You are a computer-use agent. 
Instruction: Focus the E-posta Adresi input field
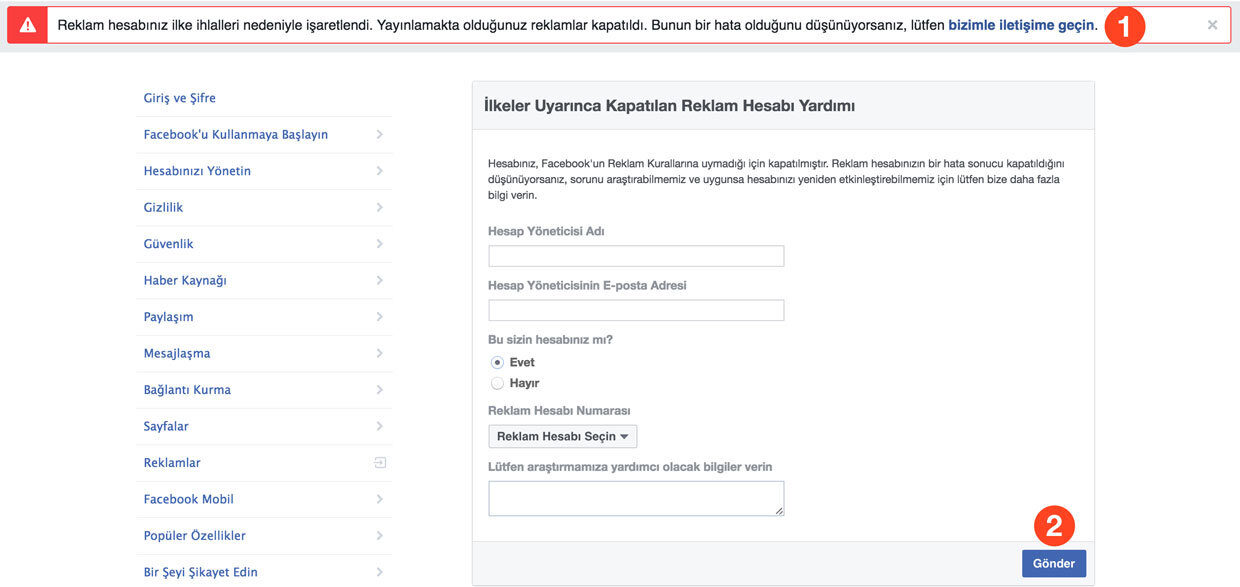click(x=636, y=310)
